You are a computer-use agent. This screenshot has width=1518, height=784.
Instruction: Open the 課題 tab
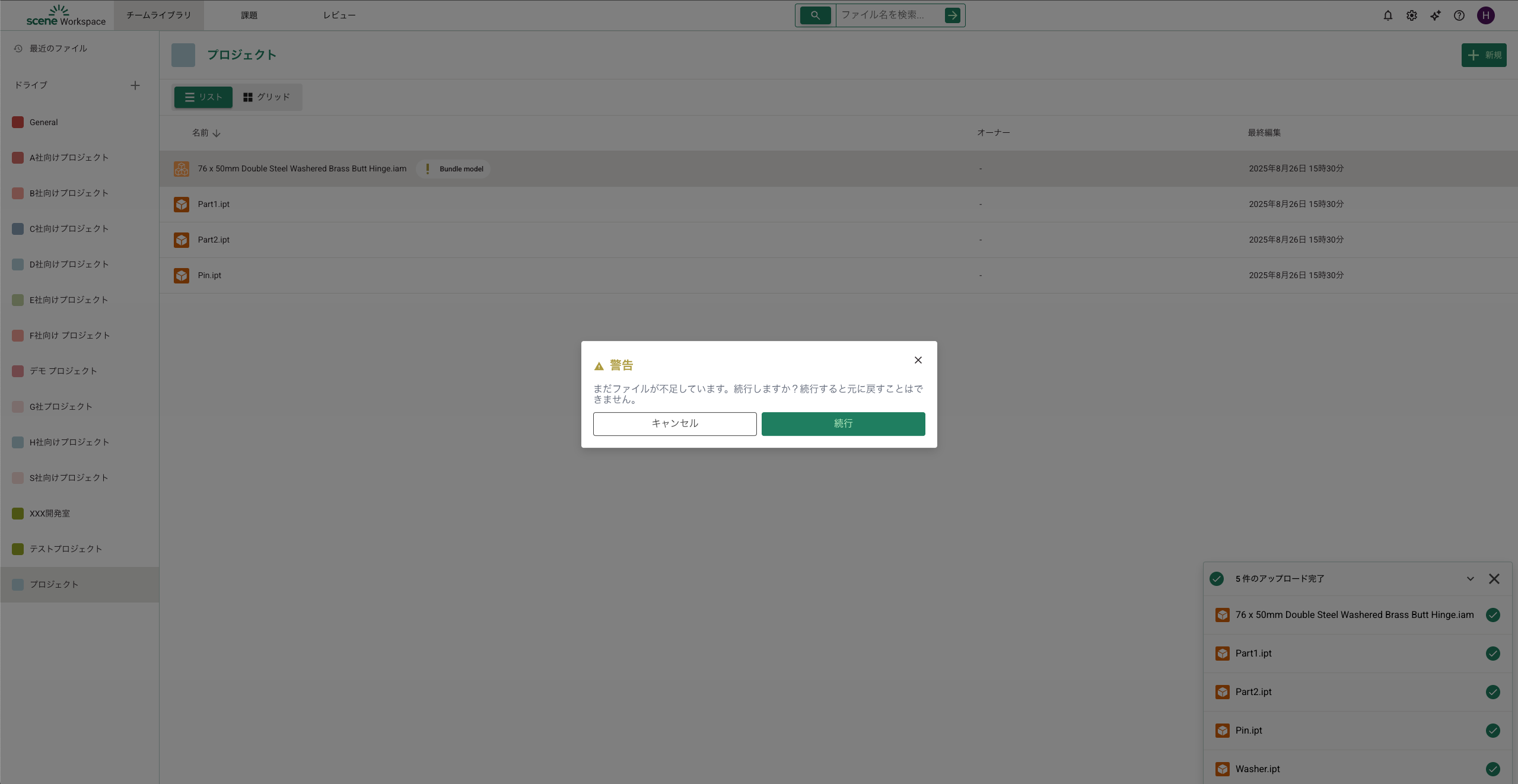pyautogui.click(x=249, y=15)
